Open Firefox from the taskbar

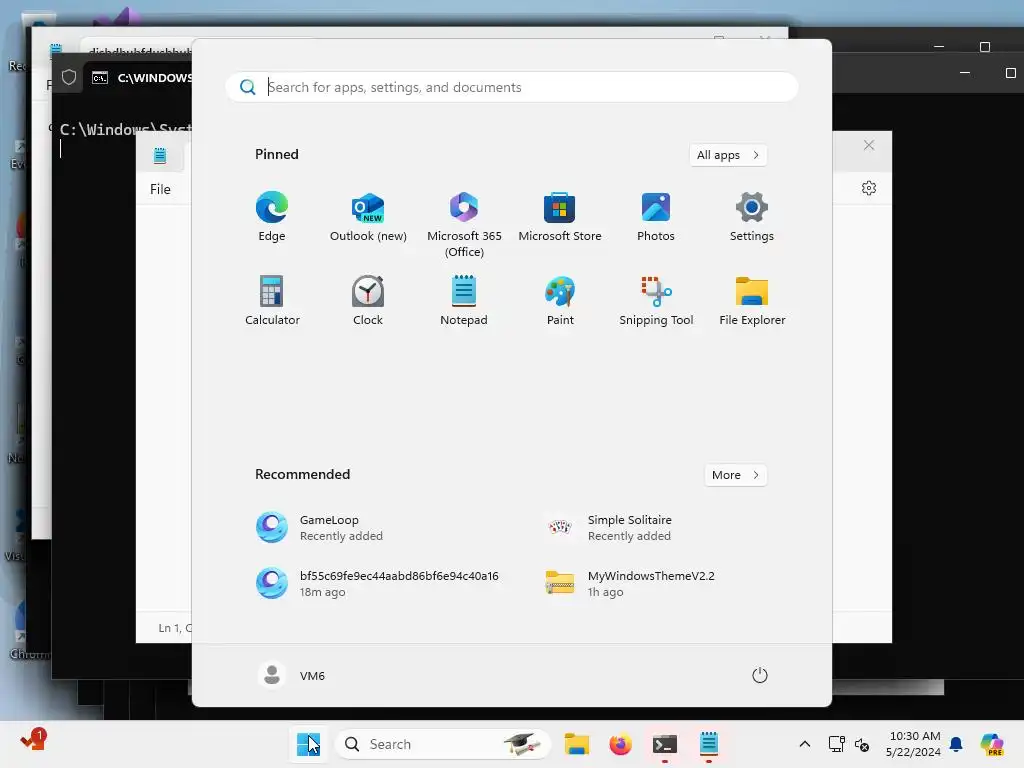click(x=620, y=744)
